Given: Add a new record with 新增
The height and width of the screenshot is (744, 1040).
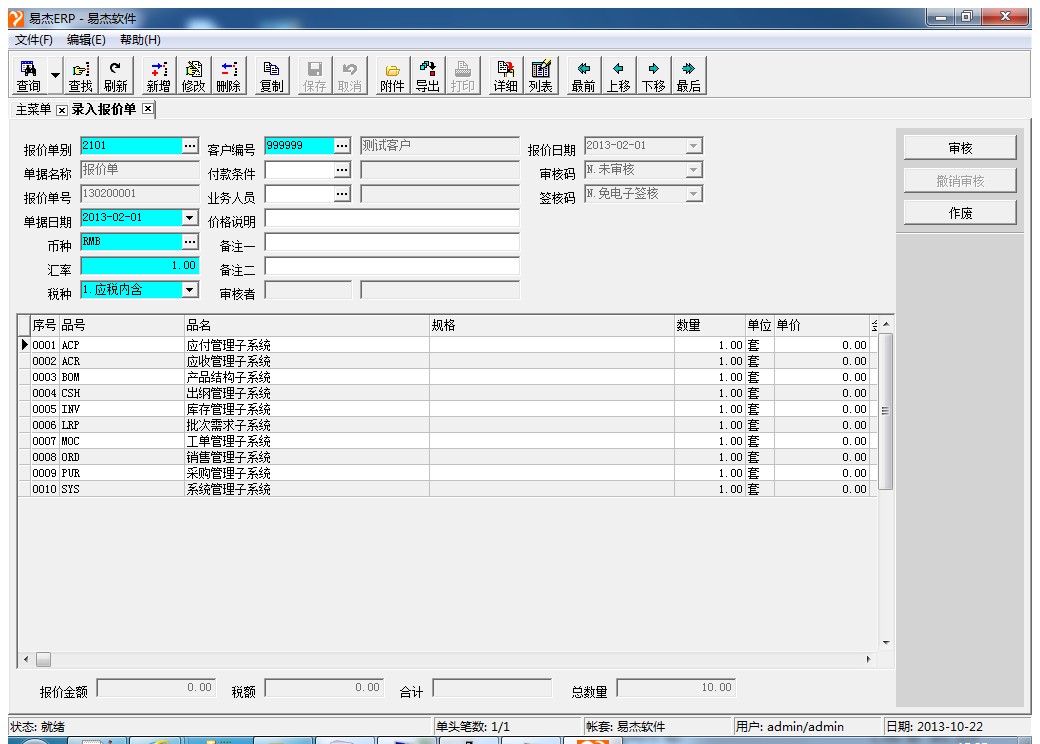Looking at the screenshot, I should 159,75.
